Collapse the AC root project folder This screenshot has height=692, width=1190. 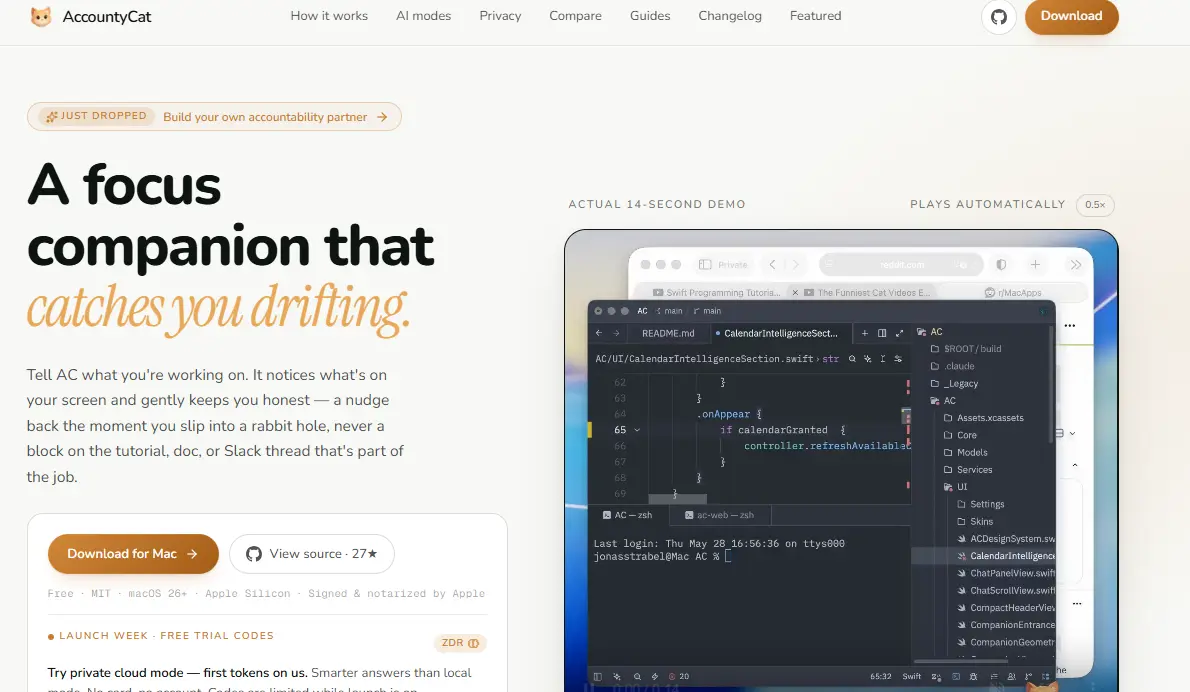point(930,332)
